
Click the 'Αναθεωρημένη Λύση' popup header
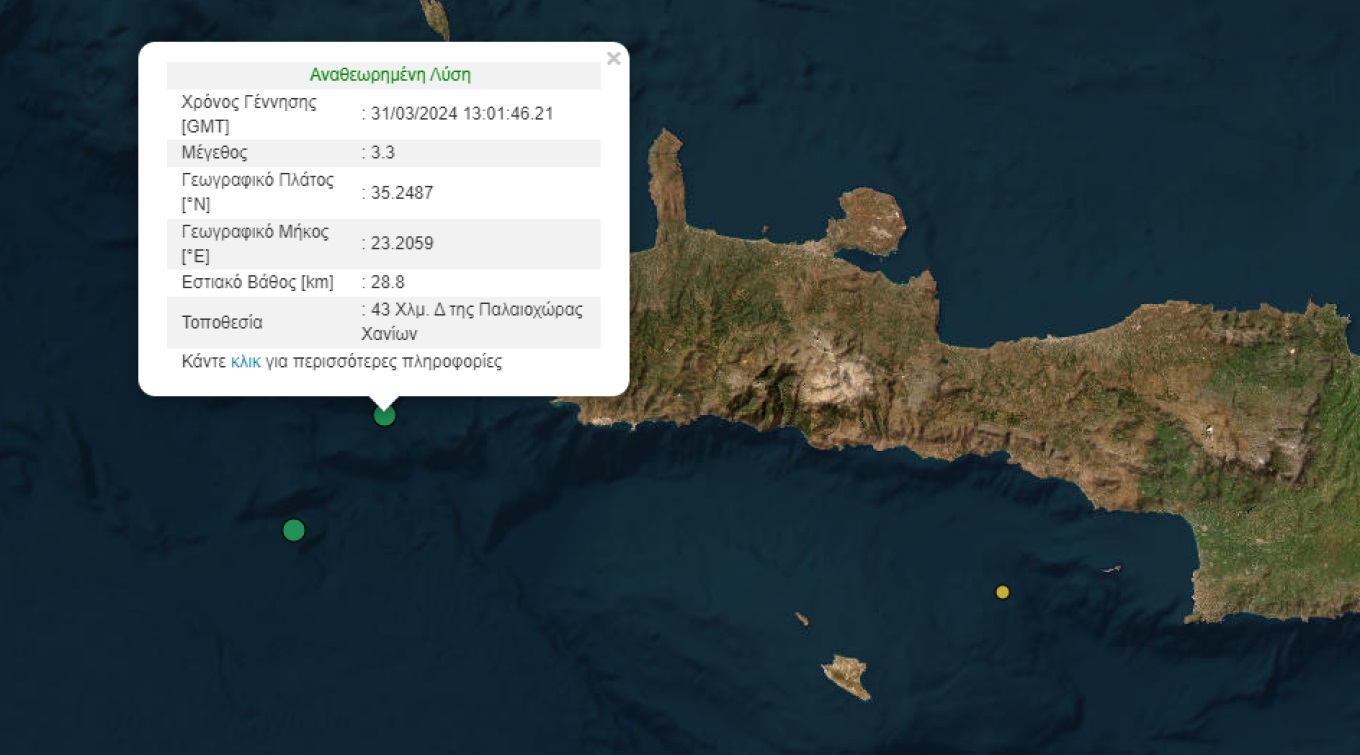389,75
